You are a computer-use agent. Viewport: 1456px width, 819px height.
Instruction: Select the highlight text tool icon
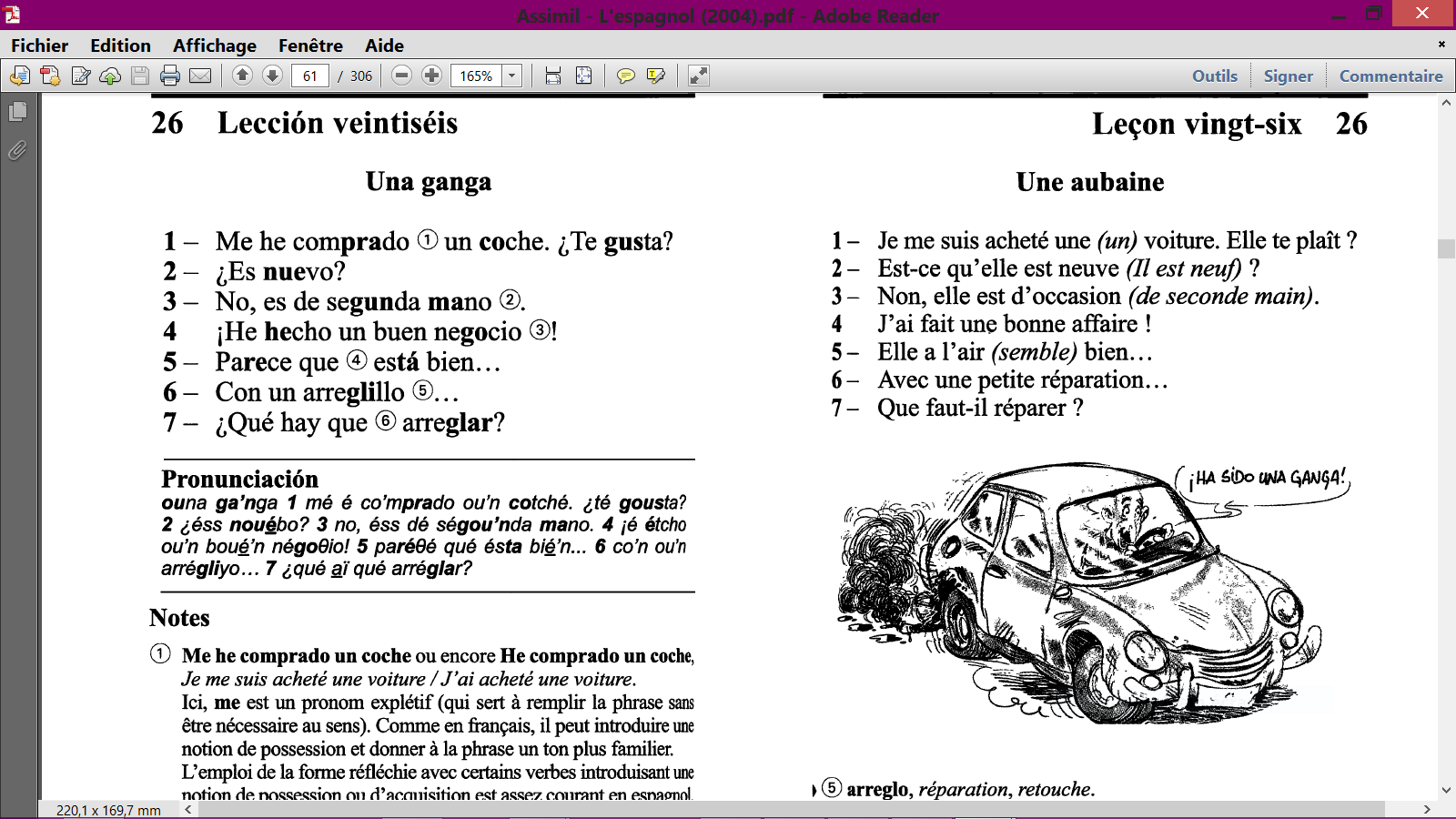pos(655,76)
